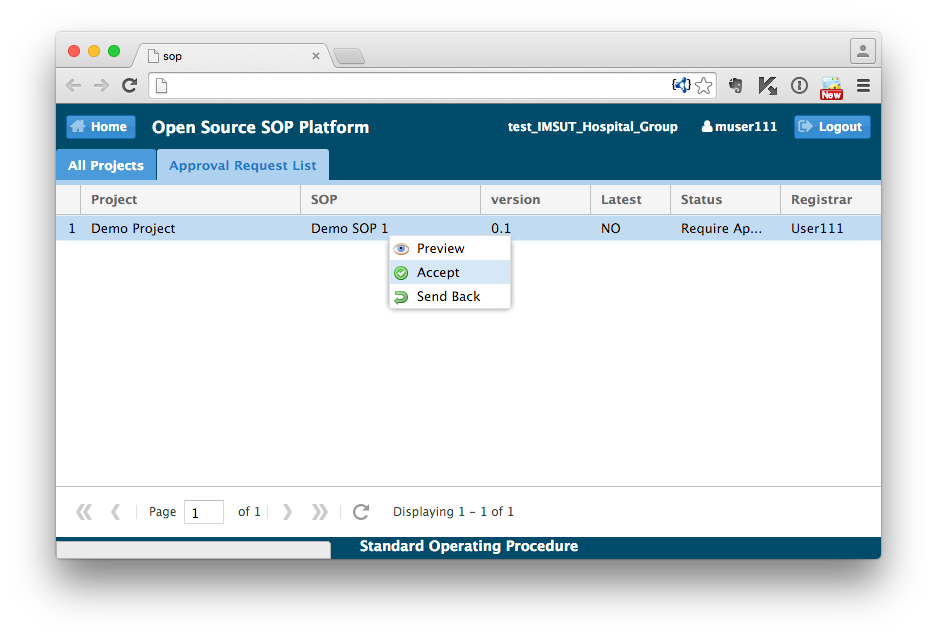Go to previous page arrow
937x639 pixels.
coord(116,512)
